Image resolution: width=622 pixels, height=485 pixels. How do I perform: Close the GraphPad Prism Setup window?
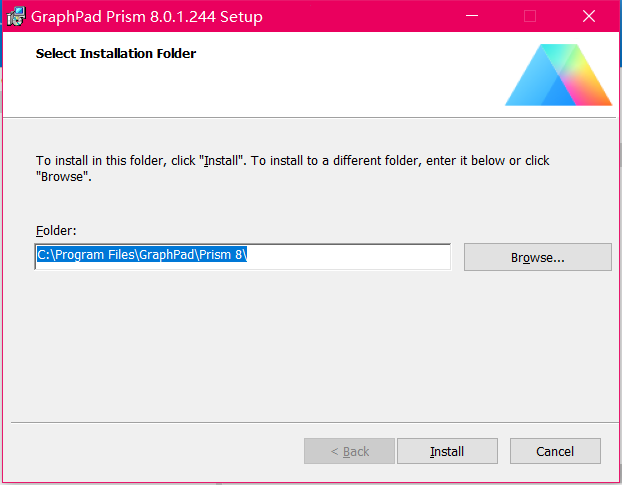click(x=589, y=16)
